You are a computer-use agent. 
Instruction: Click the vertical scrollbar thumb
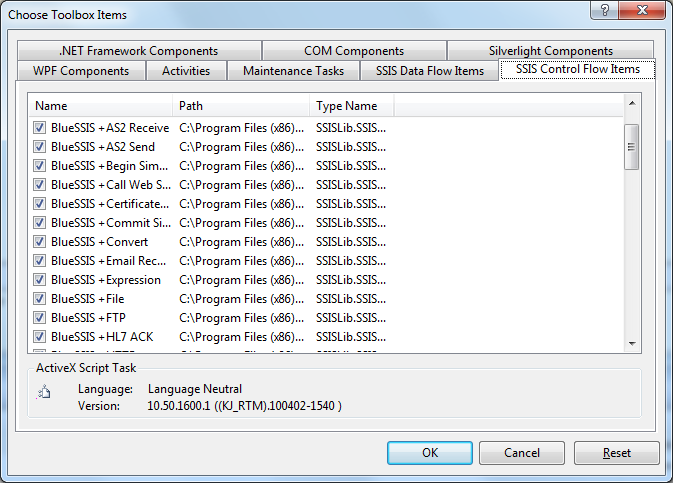point(631,147)
